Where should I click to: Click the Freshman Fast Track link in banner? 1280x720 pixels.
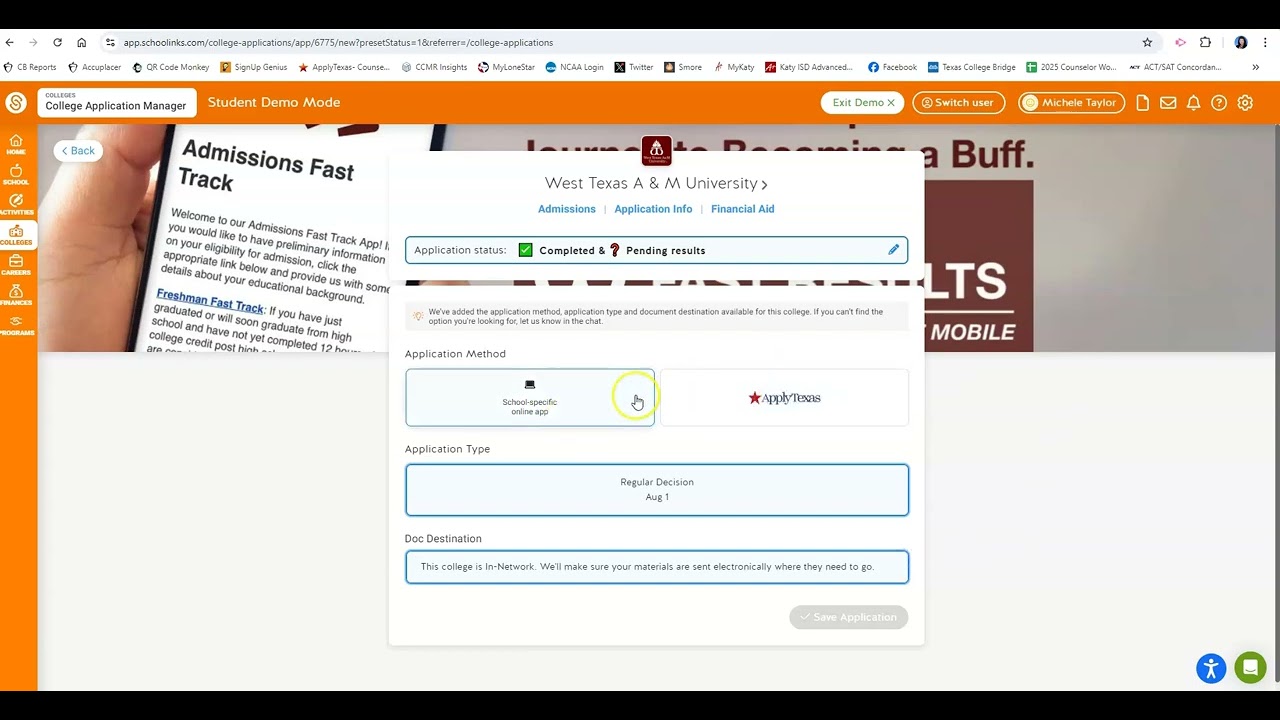(x=210, y=302)
